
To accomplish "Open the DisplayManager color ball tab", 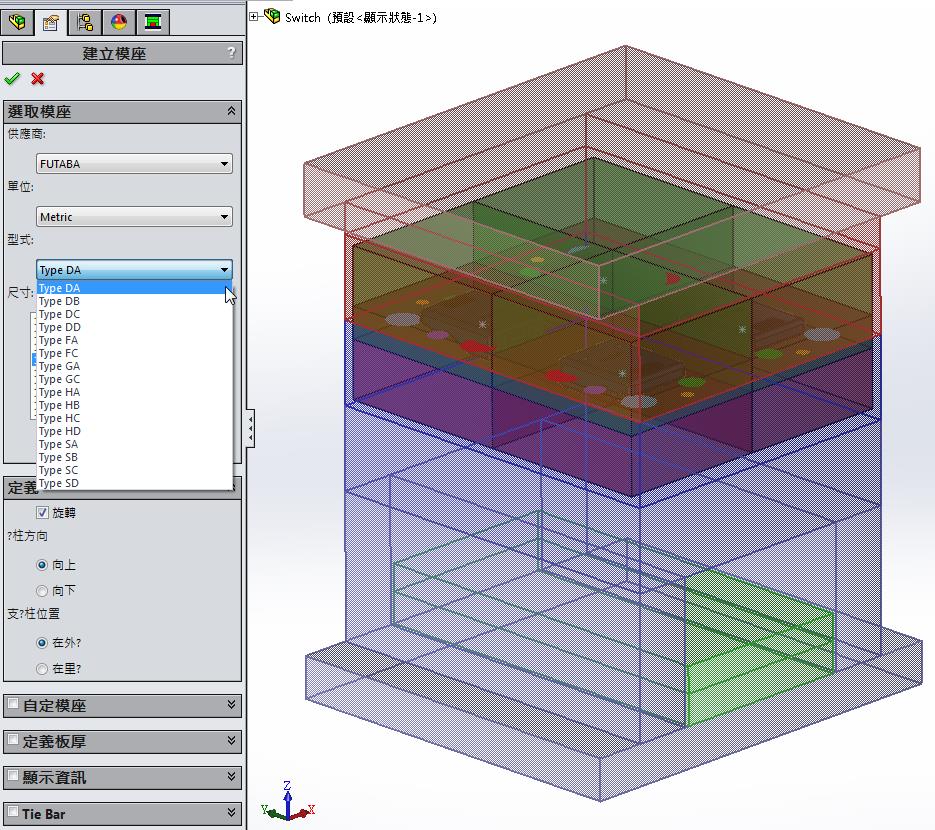I will click(118, 21).
